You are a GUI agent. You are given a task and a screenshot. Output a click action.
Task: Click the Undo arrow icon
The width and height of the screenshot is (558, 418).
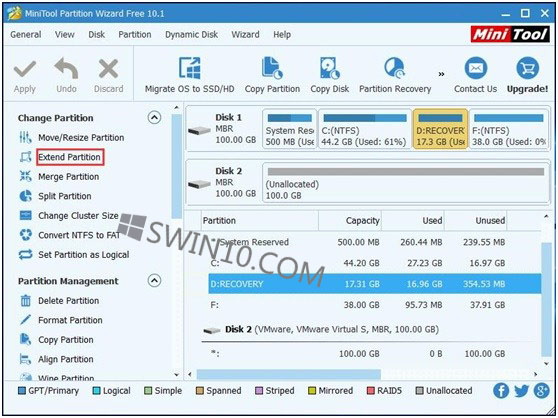tap(66, 68)
